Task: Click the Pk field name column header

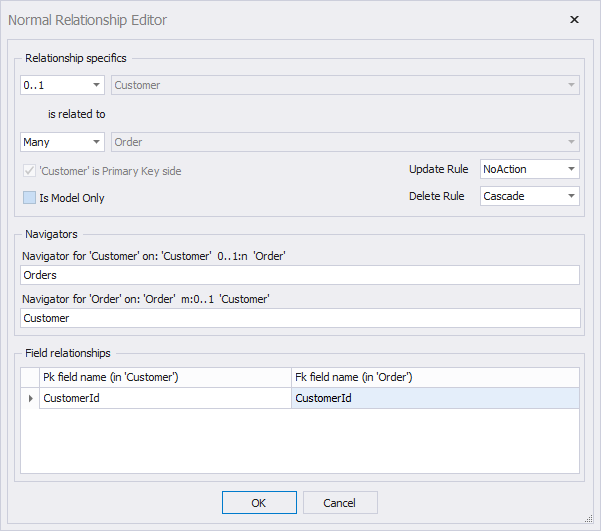Action: [165, 377]
